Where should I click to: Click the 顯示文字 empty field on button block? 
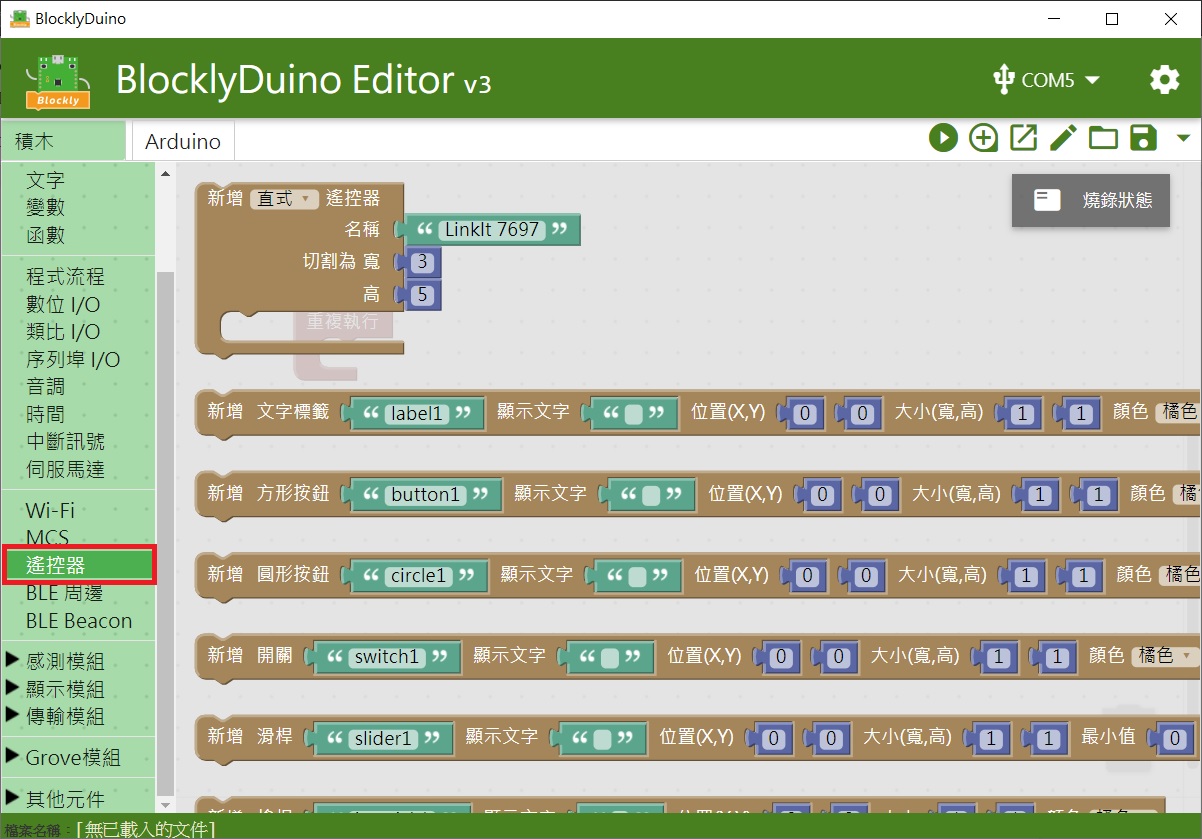click(x=650, y=494)
